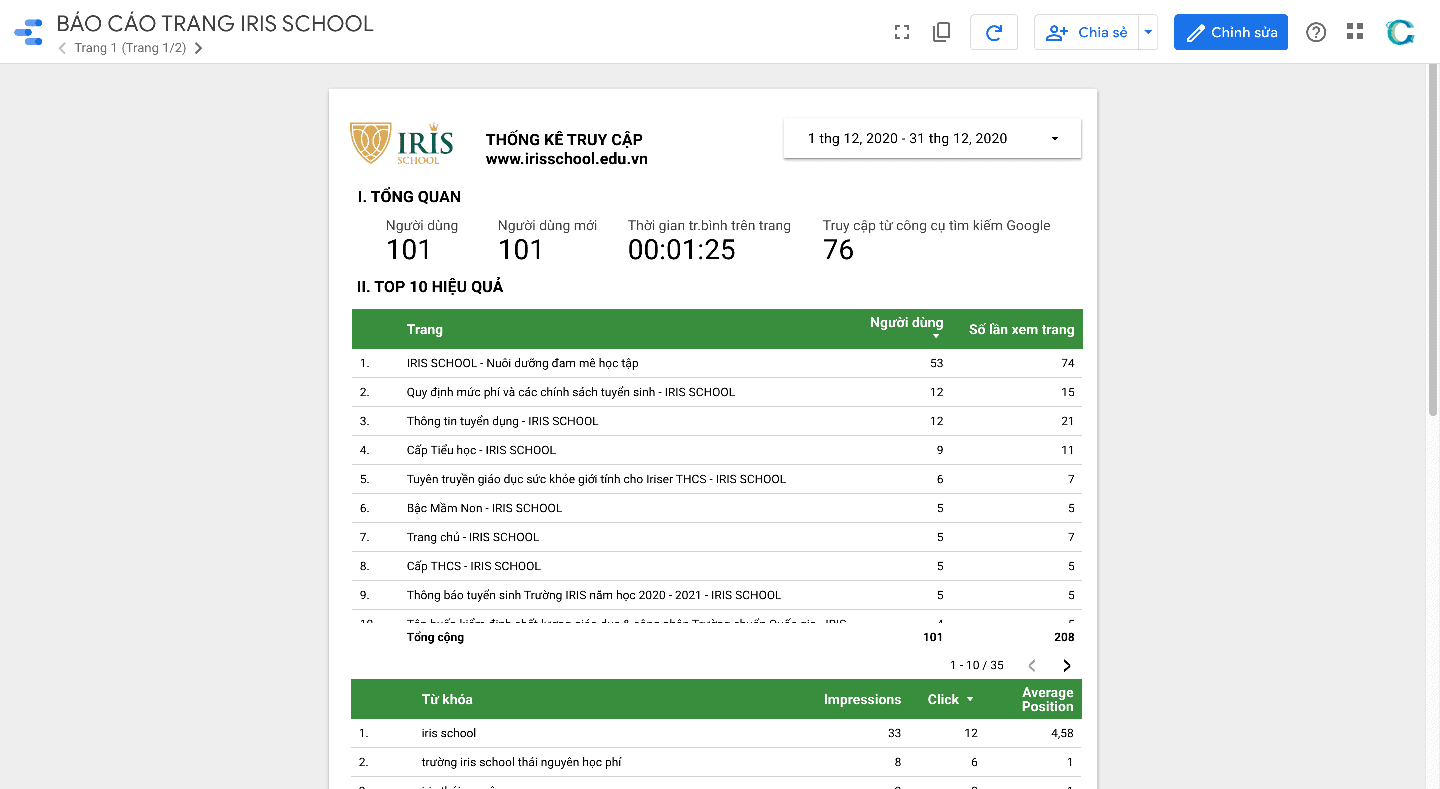Open Google apps grid
The height and width of the screenshot is (789, 1440).
[1355, 32]
